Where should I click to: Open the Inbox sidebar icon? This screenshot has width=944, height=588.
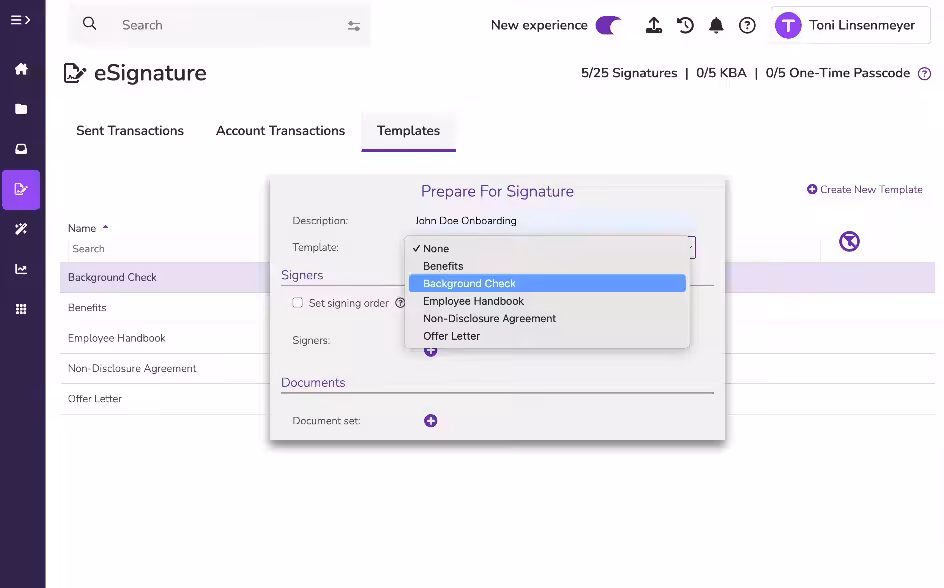(21, 149)
